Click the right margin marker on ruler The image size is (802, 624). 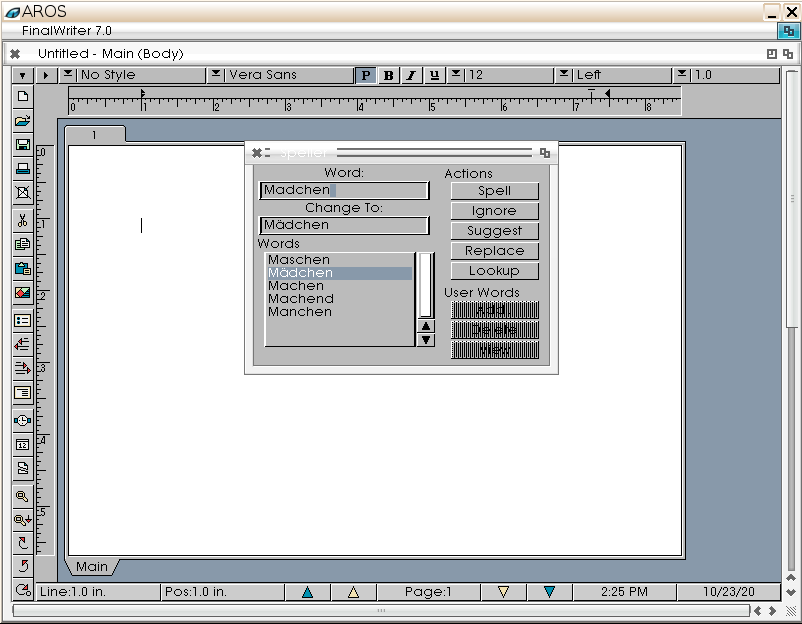pos(608,94)
